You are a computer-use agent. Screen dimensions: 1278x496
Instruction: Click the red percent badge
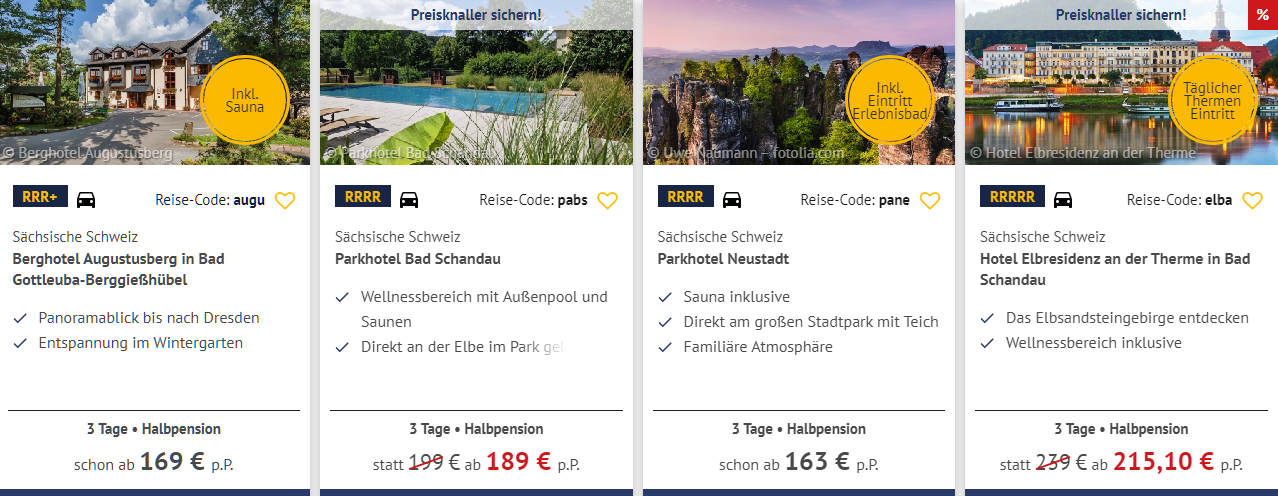pyautogui.click(x=1262, y=15)
